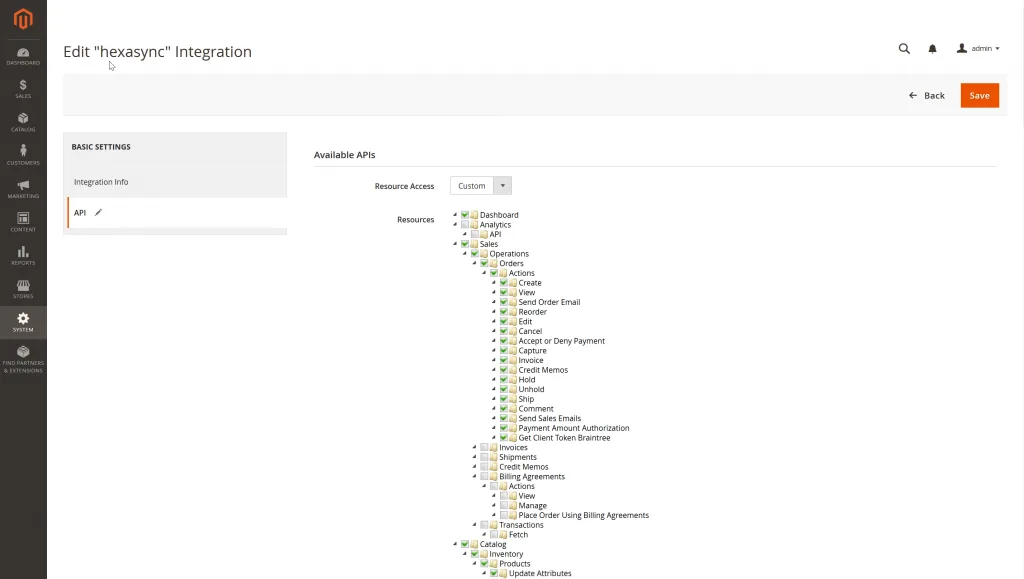Select Payment Amount Authorization item
The height and width of the screenshot is (579, 1024).
coord(574,428)
